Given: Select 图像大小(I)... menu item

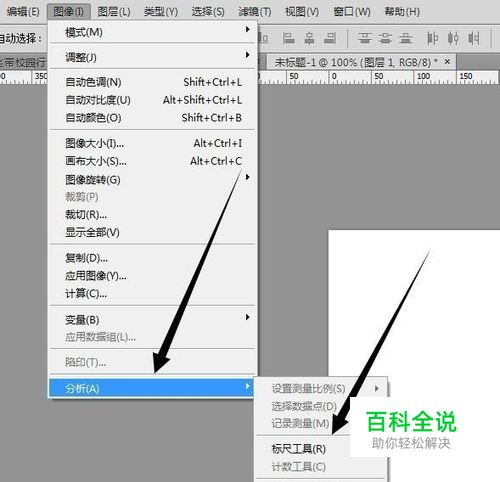Looking at the screenshot, I should (153, 143).
